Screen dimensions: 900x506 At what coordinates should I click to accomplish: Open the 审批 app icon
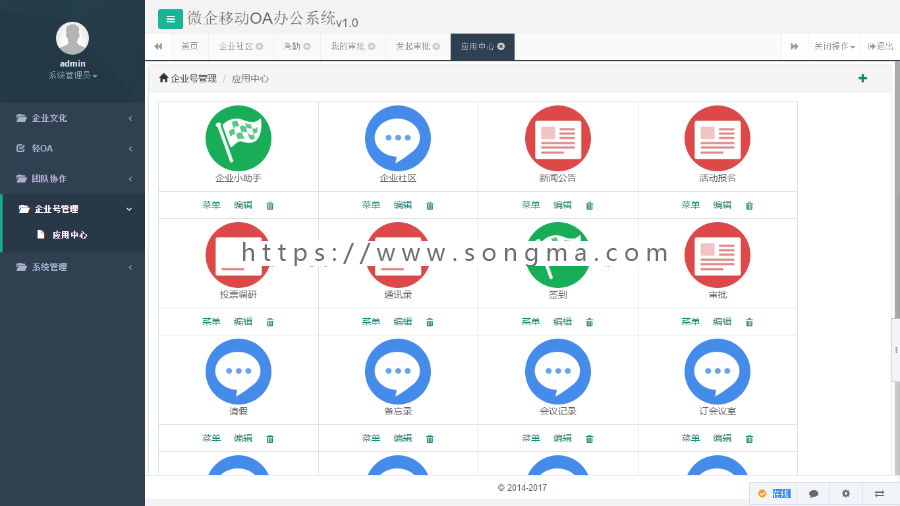717,255
